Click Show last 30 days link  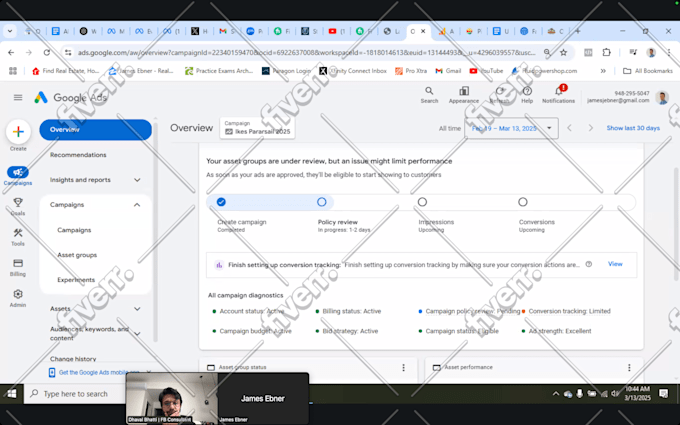point(633,128)
